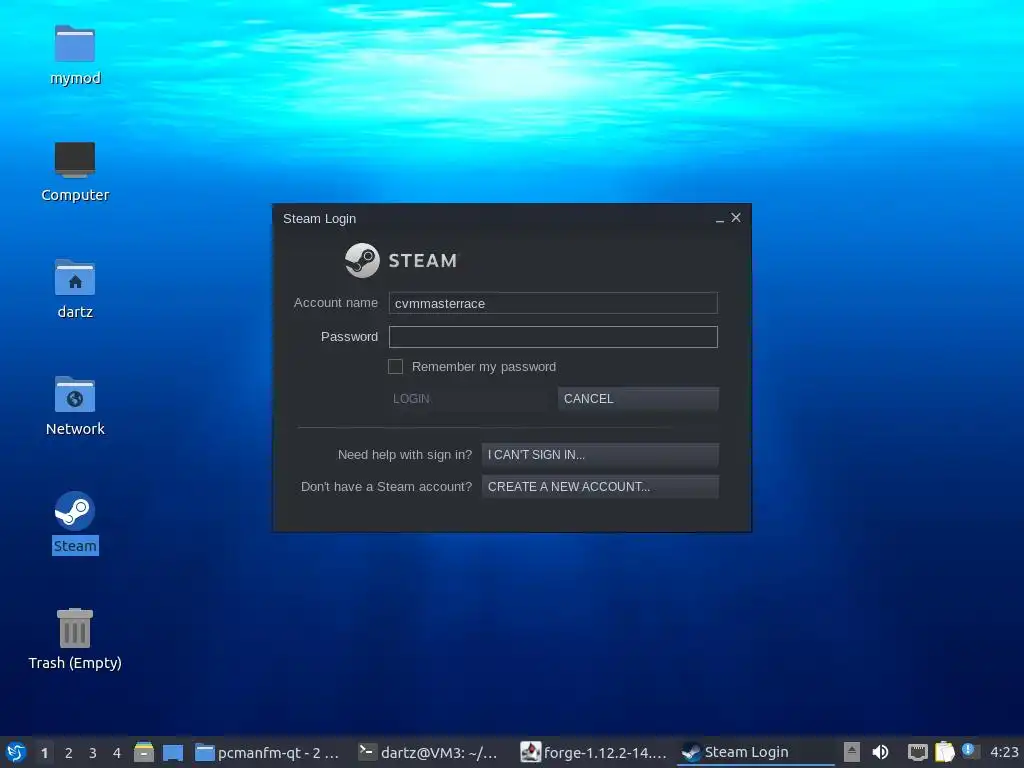The width and height of the screenshot is (1024, 768).
Task: Switch to pcmanfm-qt taskbar window
Action: coord(268,752)
